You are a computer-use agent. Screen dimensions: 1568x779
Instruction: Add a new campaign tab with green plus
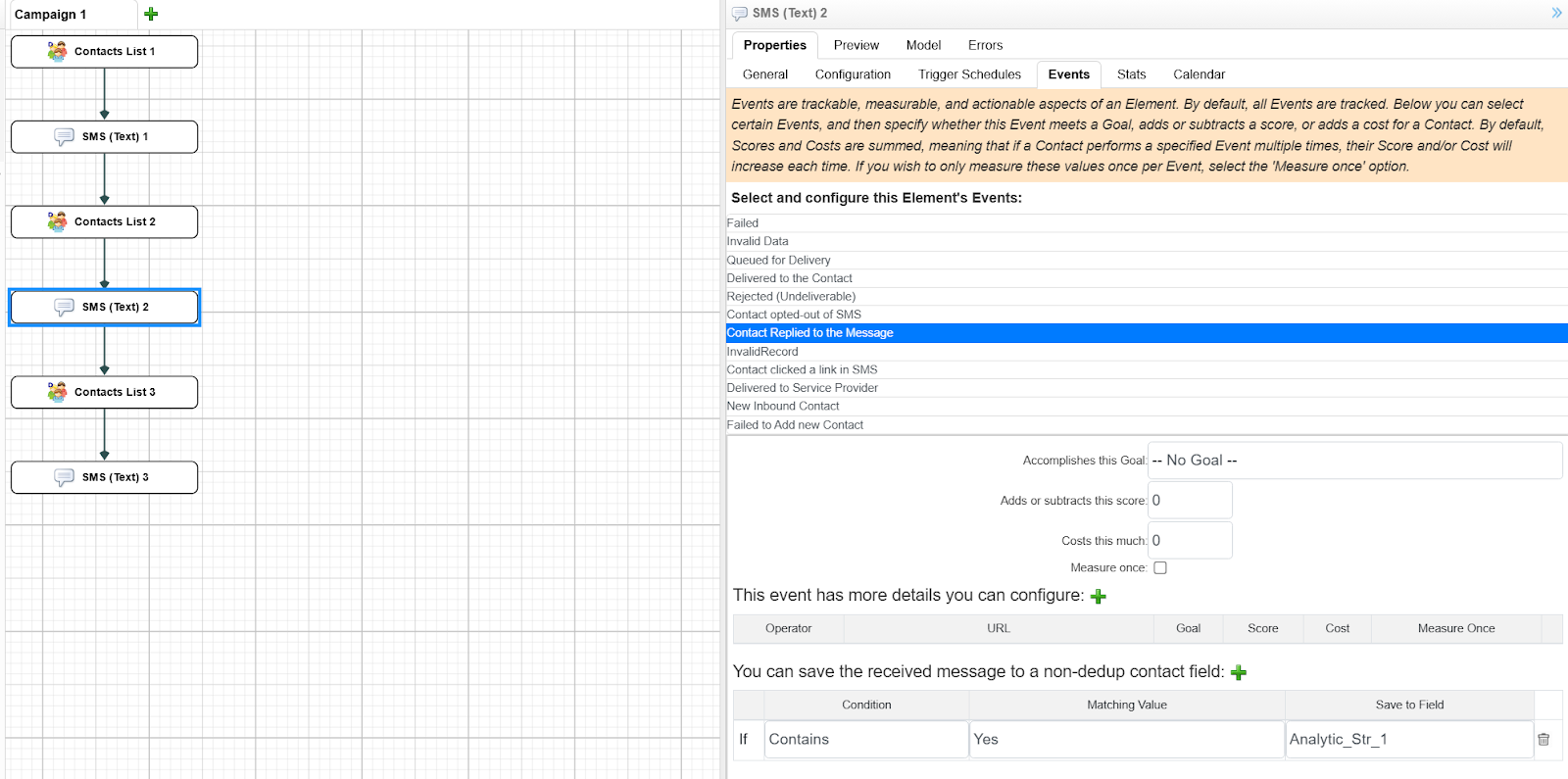(x=151, y=14)
